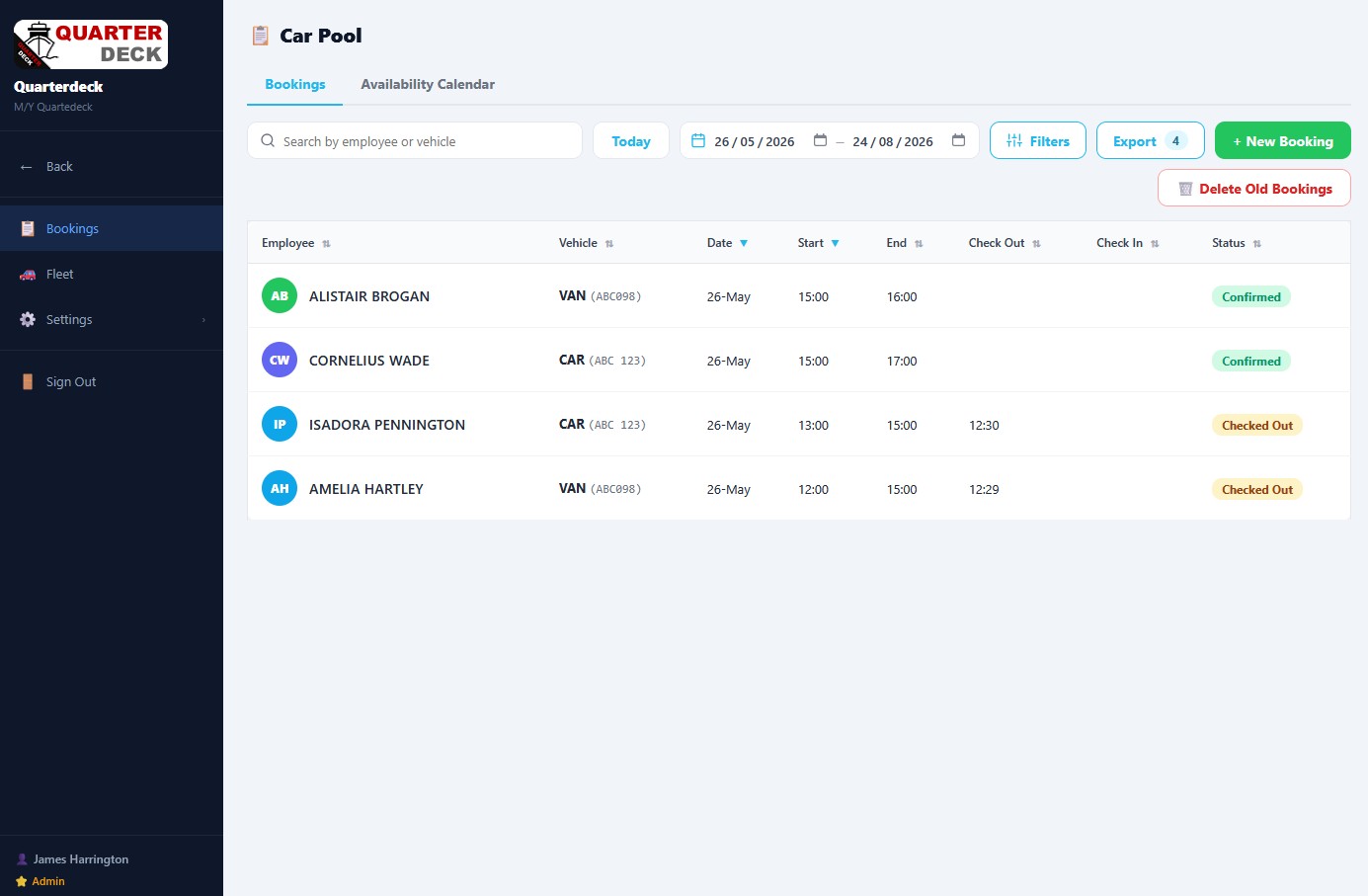Click Checked Out status for Isadora Pennington
Image resolution: width=1368 pixels, height=896 pixels.
(1257, 425)
